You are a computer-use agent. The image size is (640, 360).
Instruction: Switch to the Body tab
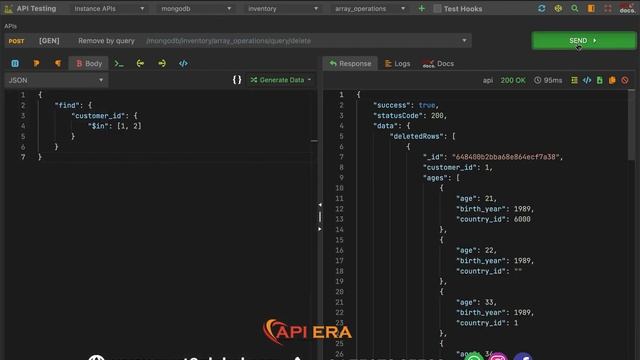(88, 63)
